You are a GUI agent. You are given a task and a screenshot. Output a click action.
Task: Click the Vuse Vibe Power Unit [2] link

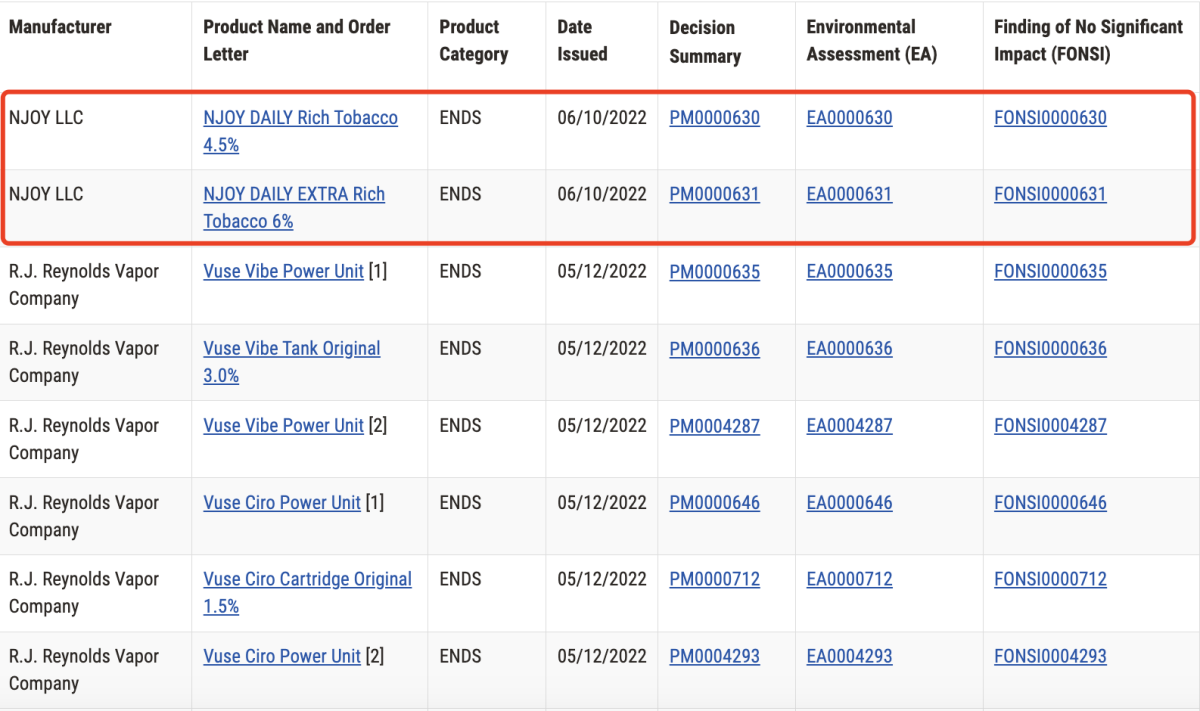click(283, 426)
